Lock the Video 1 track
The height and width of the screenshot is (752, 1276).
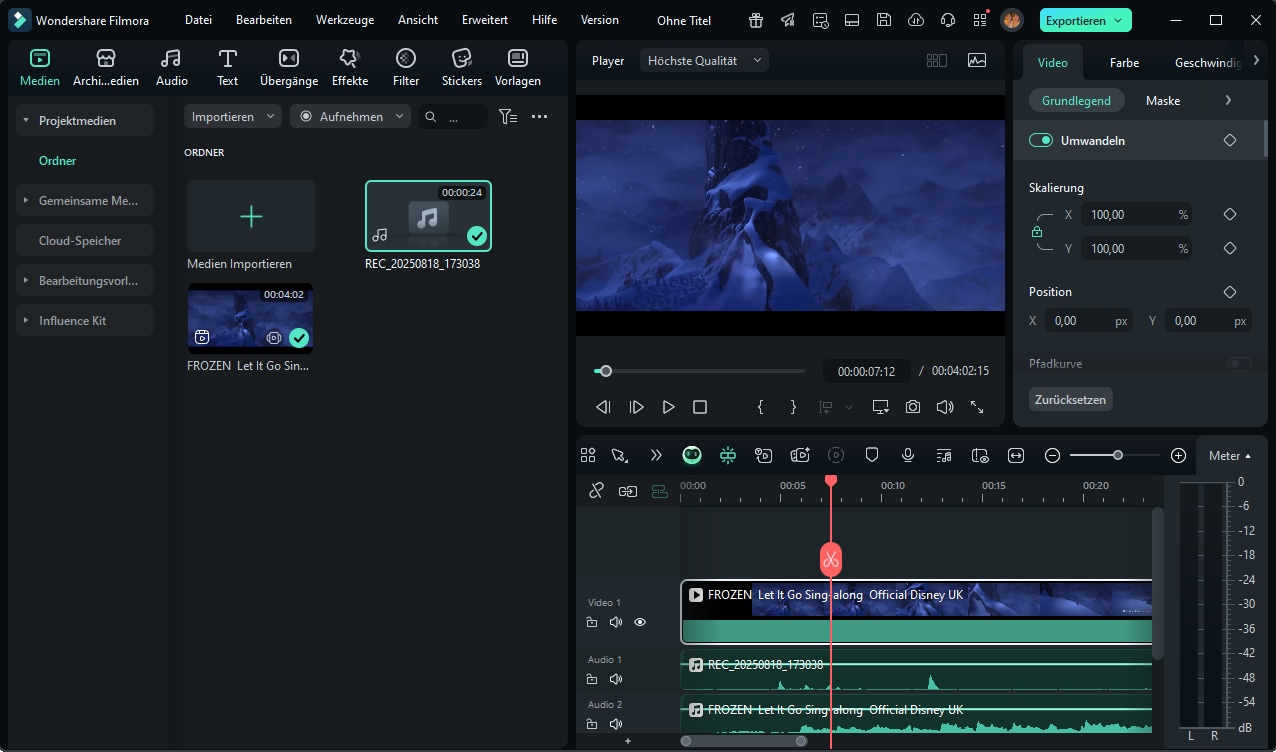tap(592, 622)
